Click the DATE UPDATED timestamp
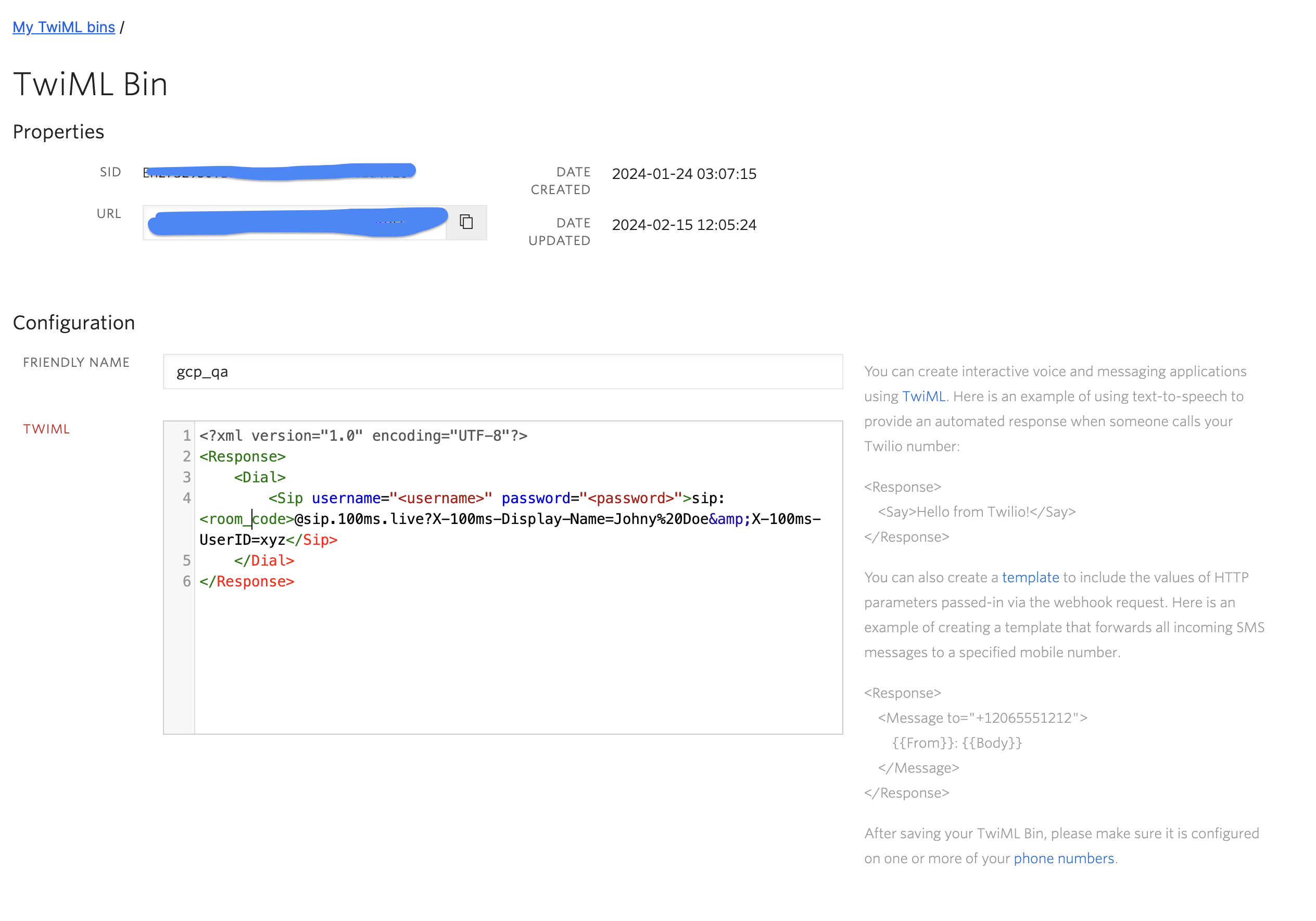The width and height of the screenshot is (1316, 921). coord(684,224)
